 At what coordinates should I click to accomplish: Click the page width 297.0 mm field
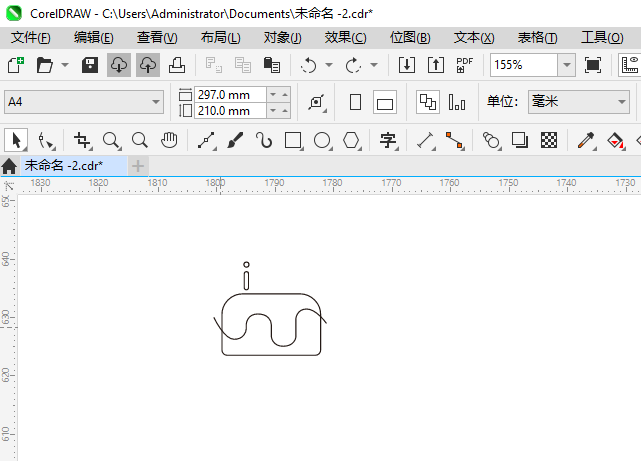tap(230, 94)
